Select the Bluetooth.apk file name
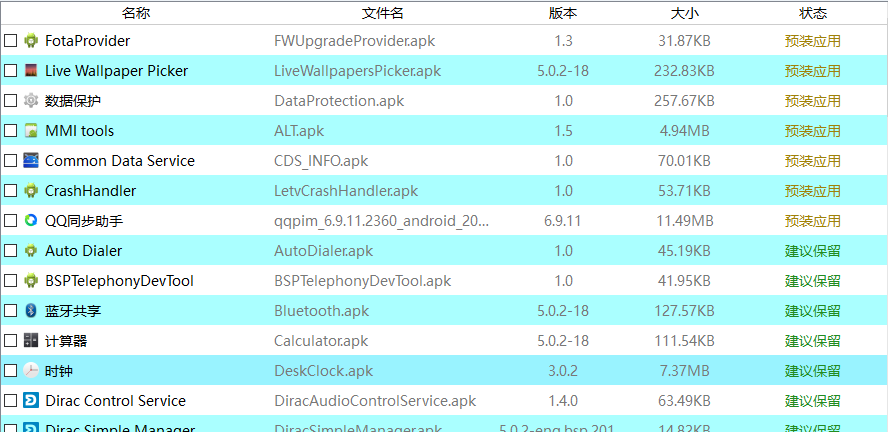 pos(321,311)
